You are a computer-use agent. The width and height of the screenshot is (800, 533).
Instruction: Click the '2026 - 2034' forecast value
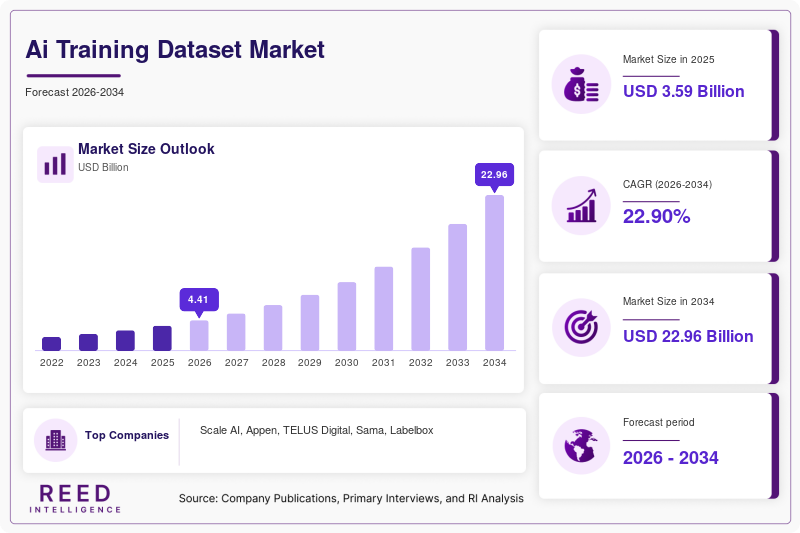670,458
